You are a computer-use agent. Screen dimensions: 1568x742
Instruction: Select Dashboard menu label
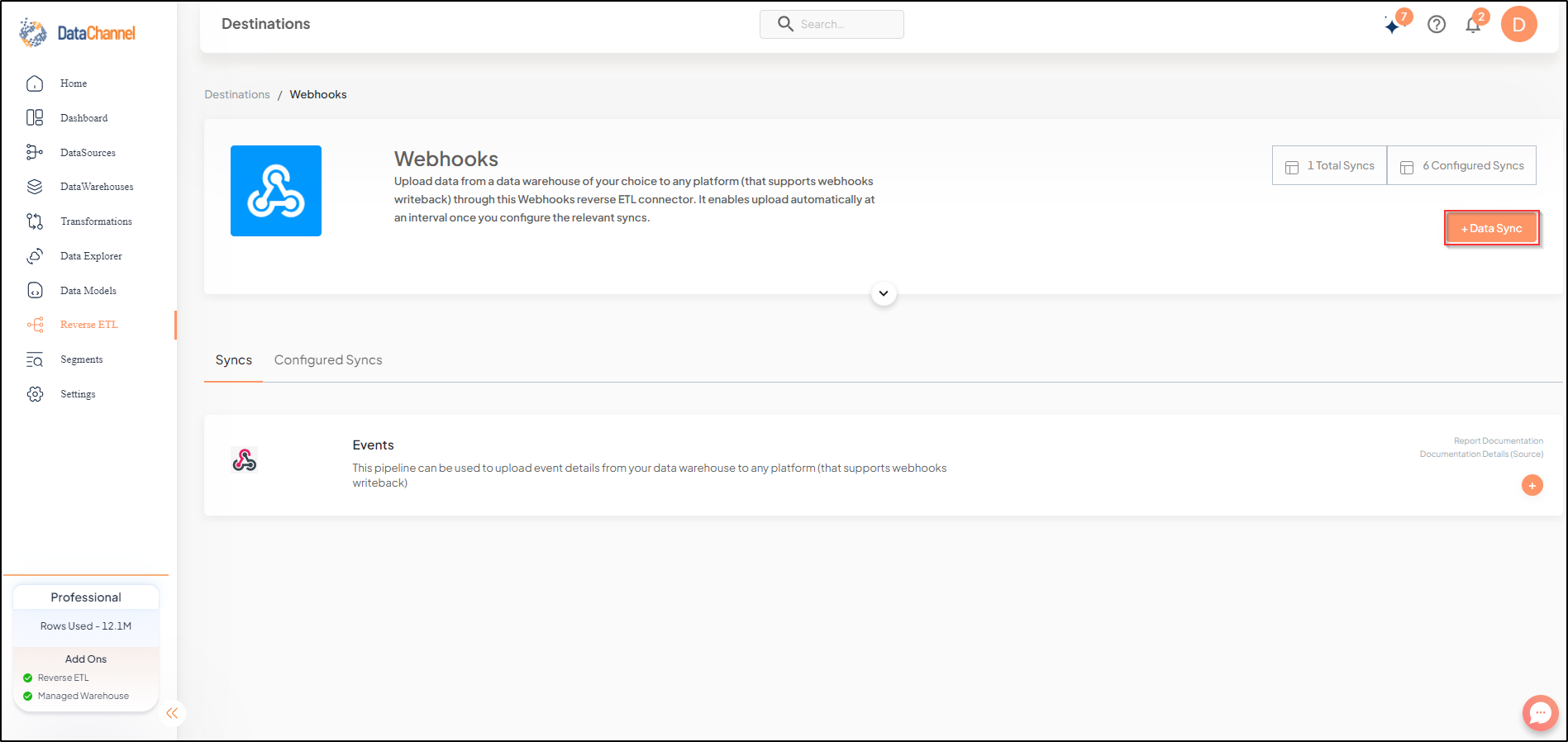pyautogui.click(x=84, y=118)
